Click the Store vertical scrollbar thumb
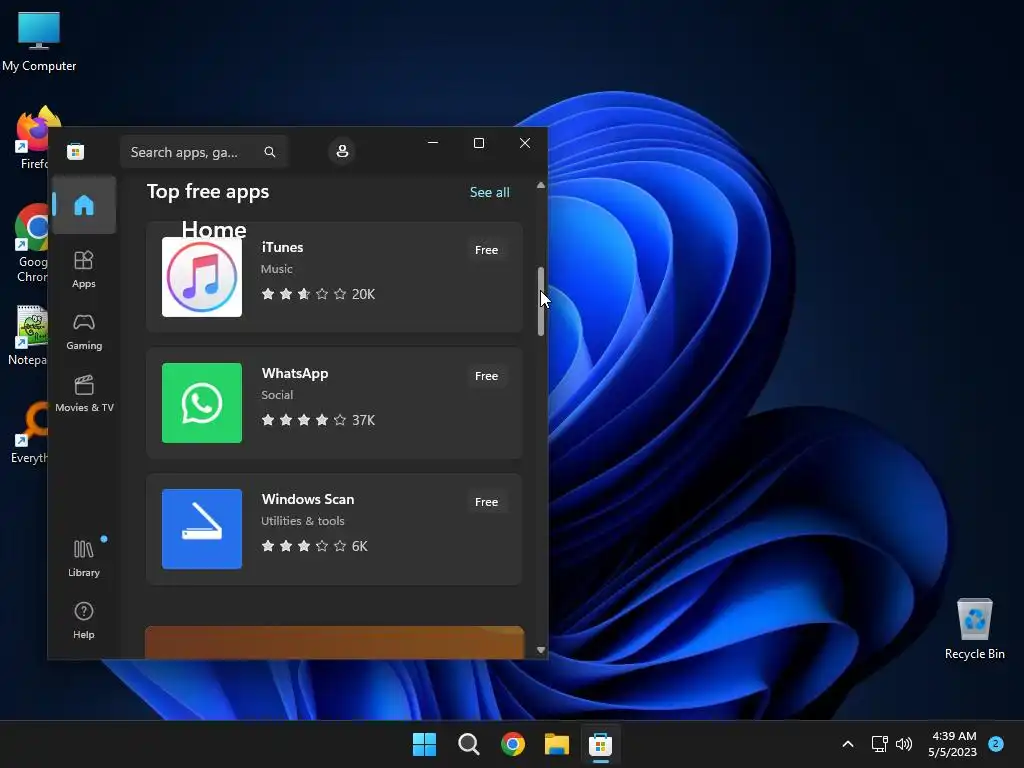Image resolution: width=1024 pixels, height=768 pixels. click(541, 301)
